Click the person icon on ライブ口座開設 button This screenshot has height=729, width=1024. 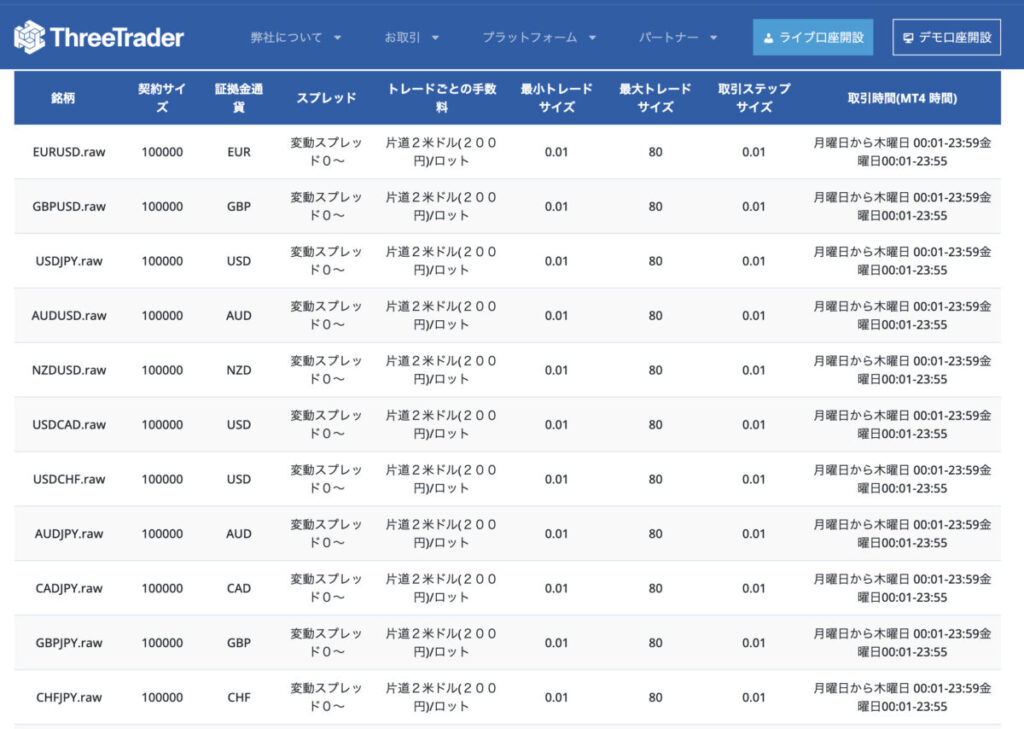coord(766,35)
